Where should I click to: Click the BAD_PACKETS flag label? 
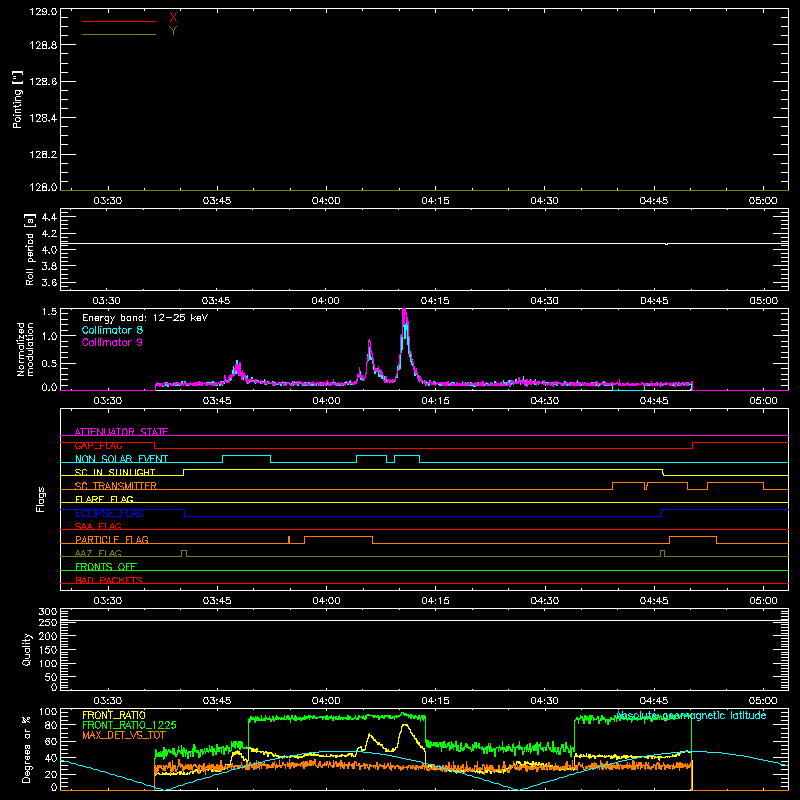pos(109,580)
